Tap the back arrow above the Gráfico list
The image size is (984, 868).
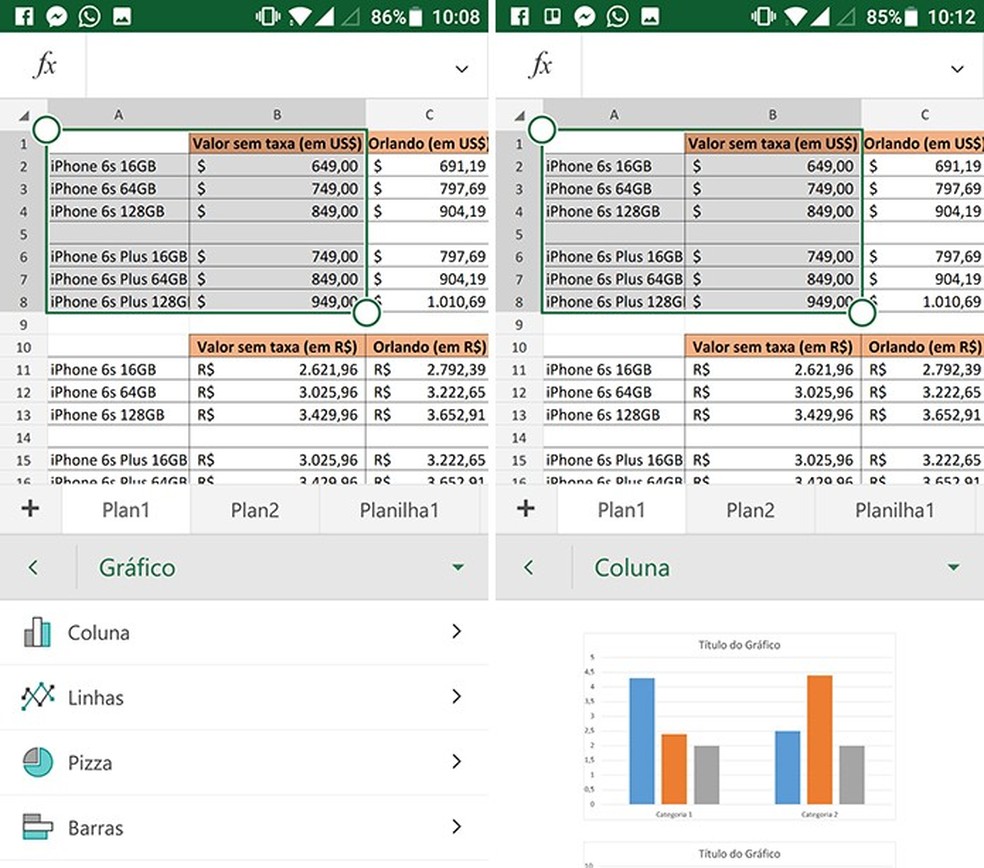click(x=35, y=567)
